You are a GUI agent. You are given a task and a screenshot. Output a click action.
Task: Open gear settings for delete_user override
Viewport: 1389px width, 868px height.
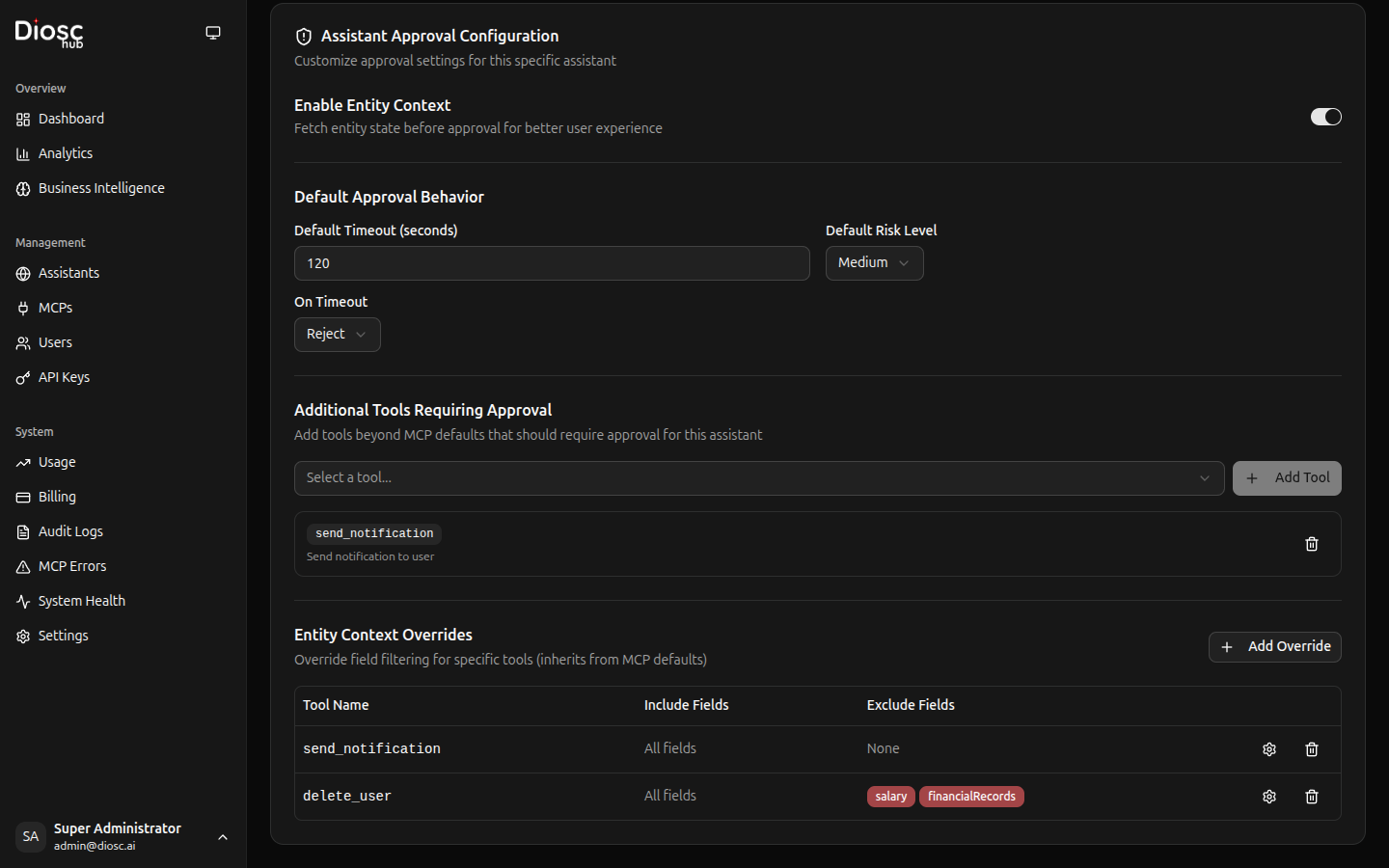pyautogui.click(x=1269, y=797)
